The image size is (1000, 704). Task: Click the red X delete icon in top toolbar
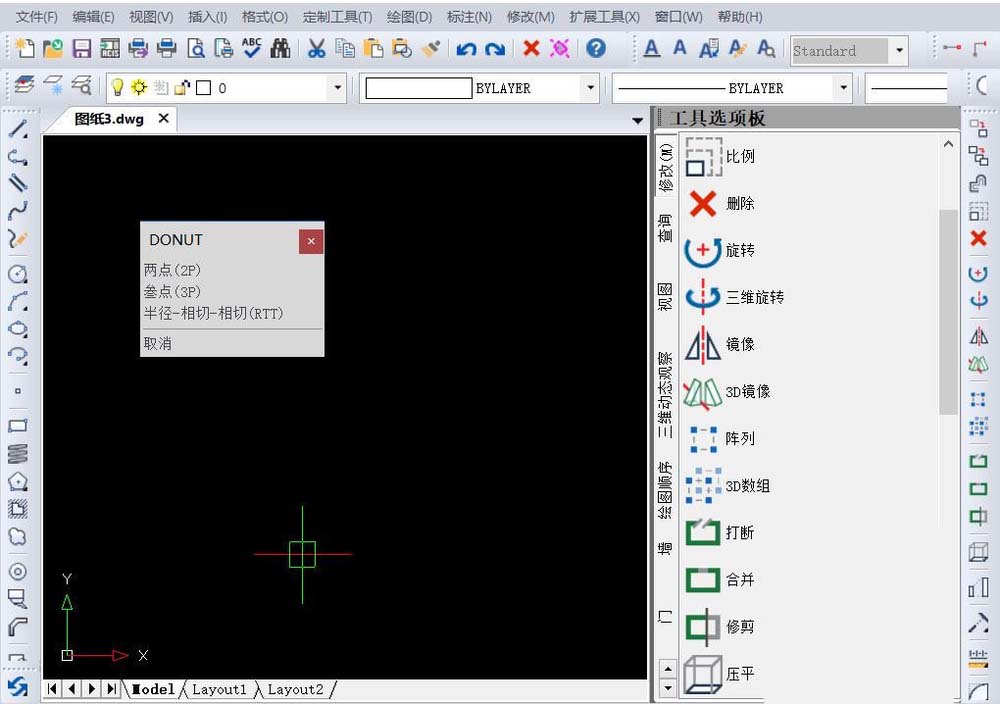[x=531, y=48]
